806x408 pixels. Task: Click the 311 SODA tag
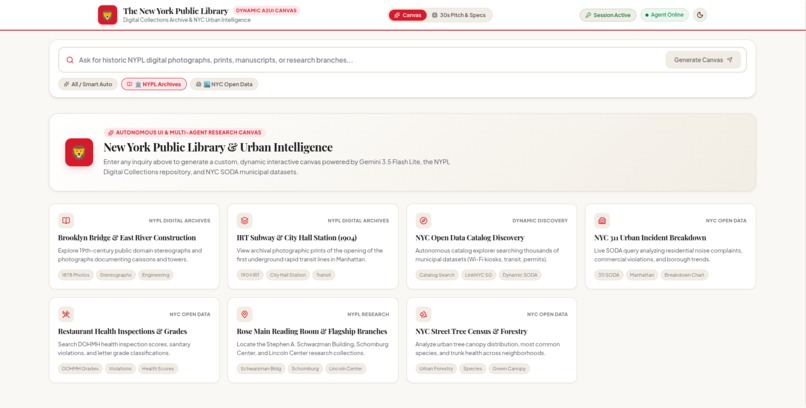tap(609, 275)
